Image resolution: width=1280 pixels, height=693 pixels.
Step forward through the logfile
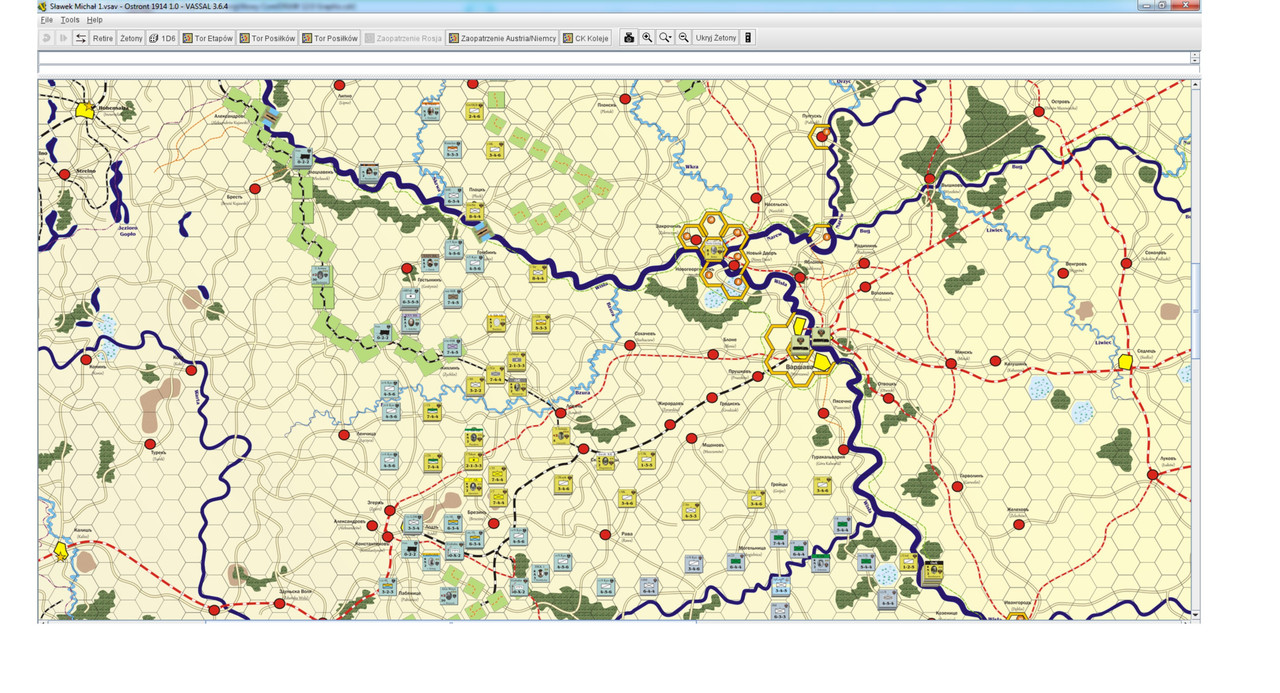[x=63, y=38]
